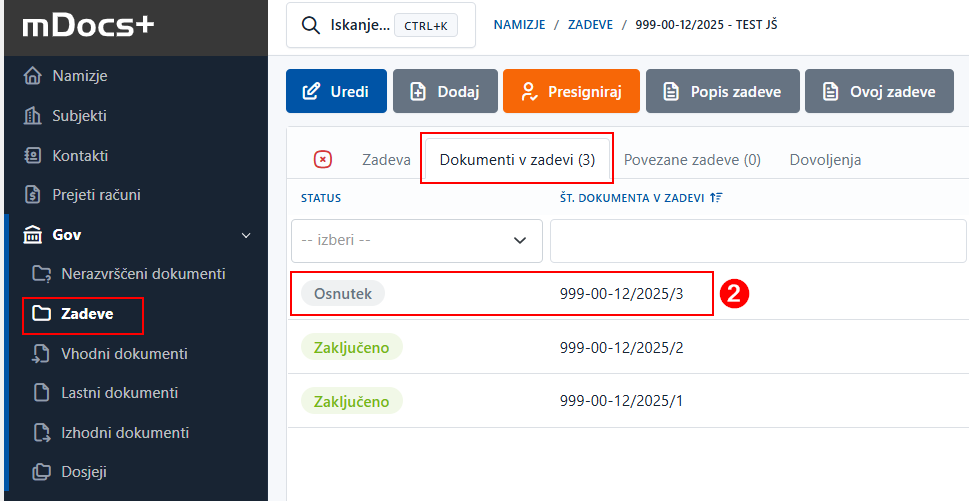Click the red X close tab icon
The width and height of the screenshot is (969, 501).
[x=323, y=160]
